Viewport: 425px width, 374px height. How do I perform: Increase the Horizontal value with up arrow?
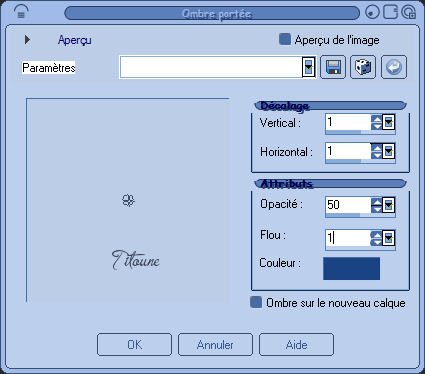pyautogui.click(x=376, y=147)
